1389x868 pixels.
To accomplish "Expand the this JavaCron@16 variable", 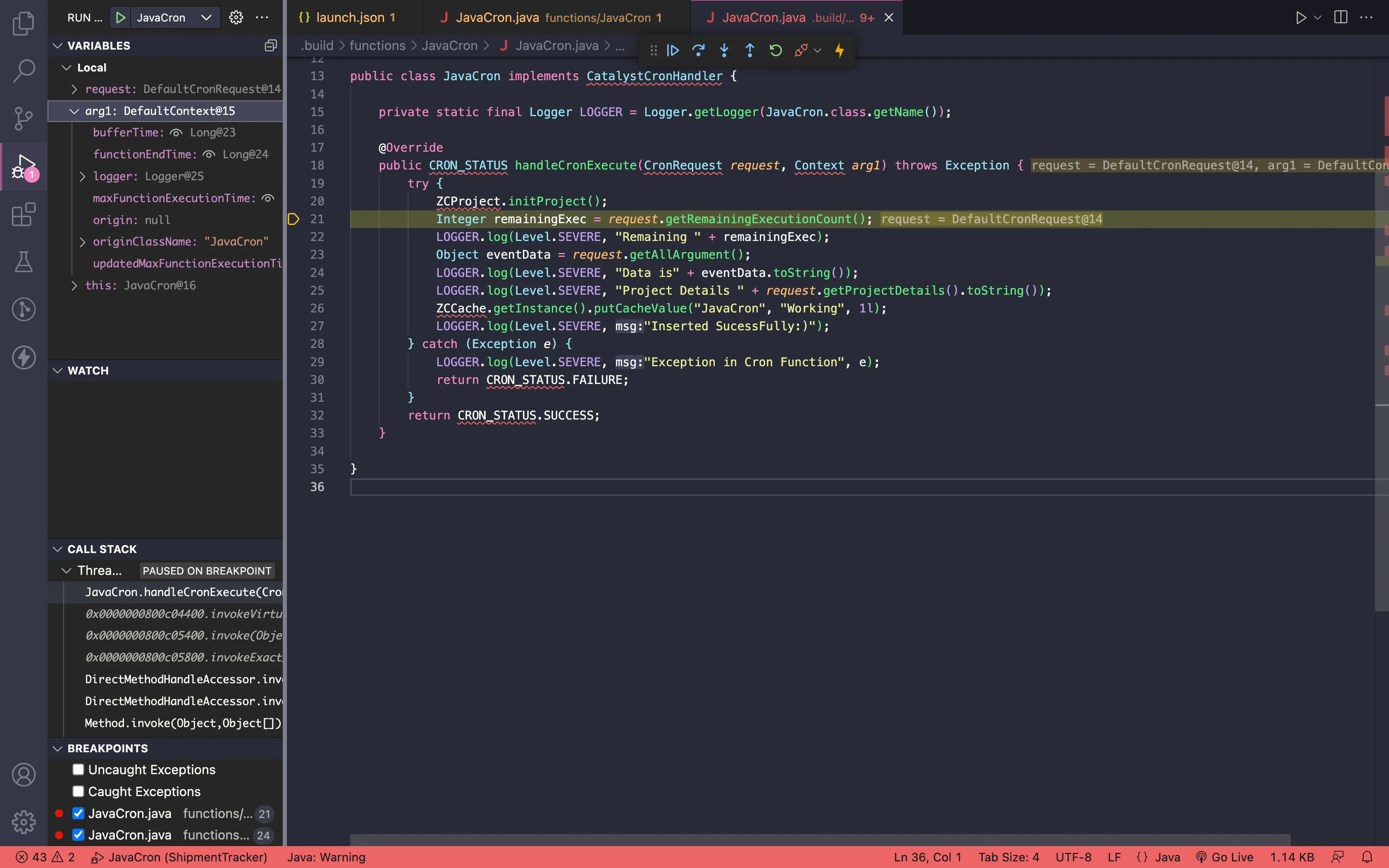I will click(74, 285).
